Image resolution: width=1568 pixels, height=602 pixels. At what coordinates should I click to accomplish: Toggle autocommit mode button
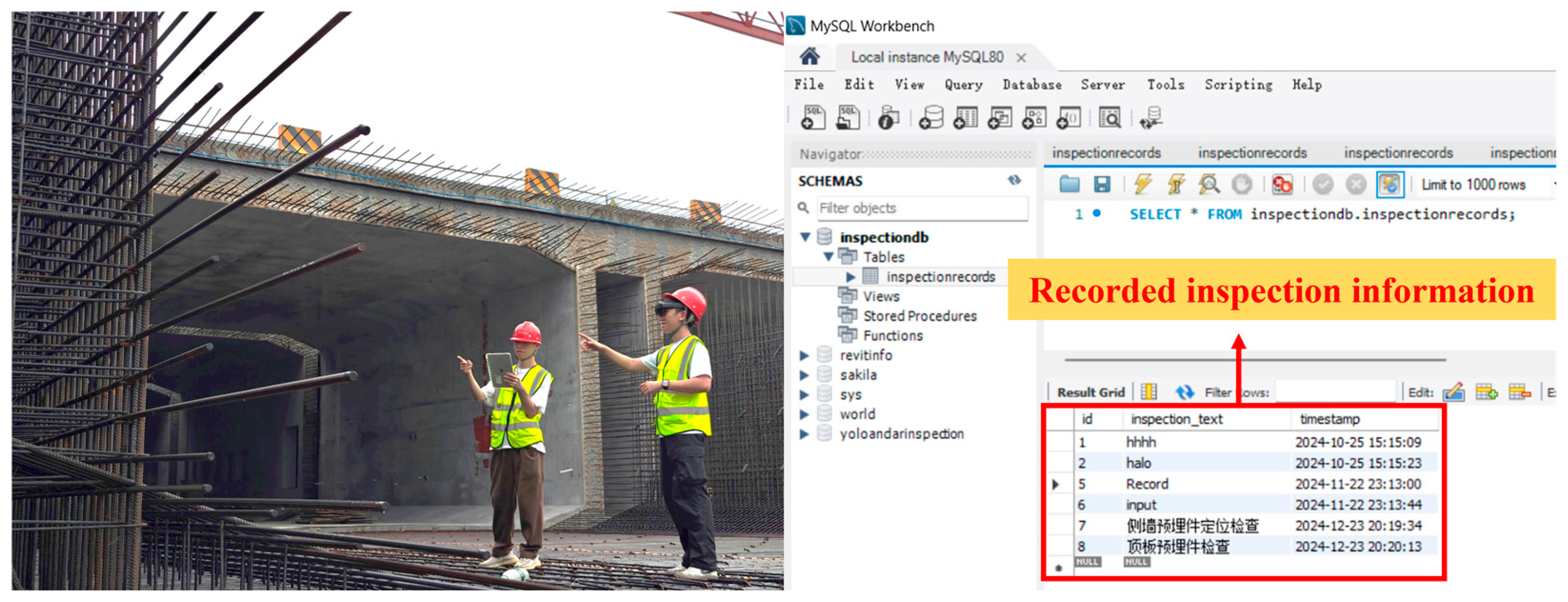(1390, 185)
